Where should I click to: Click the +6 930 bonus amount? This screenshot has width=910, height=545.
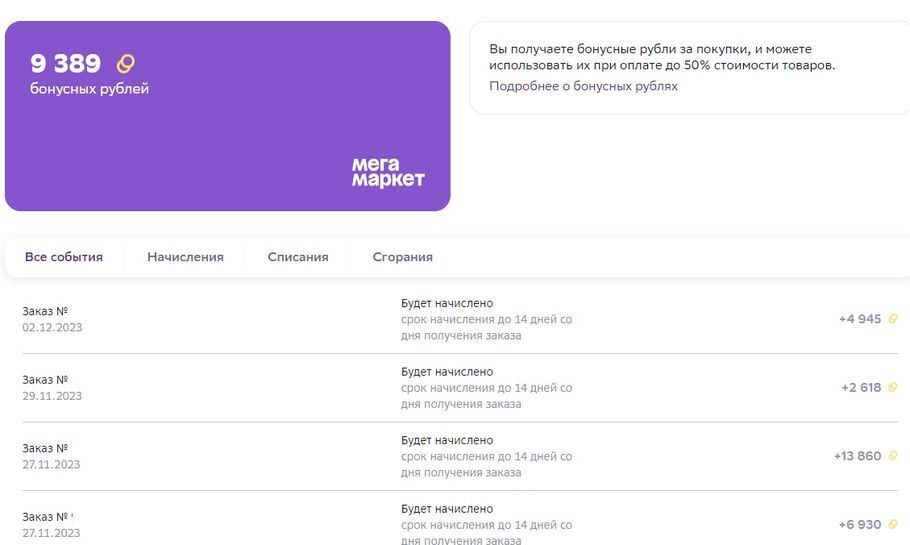[860, 524]
